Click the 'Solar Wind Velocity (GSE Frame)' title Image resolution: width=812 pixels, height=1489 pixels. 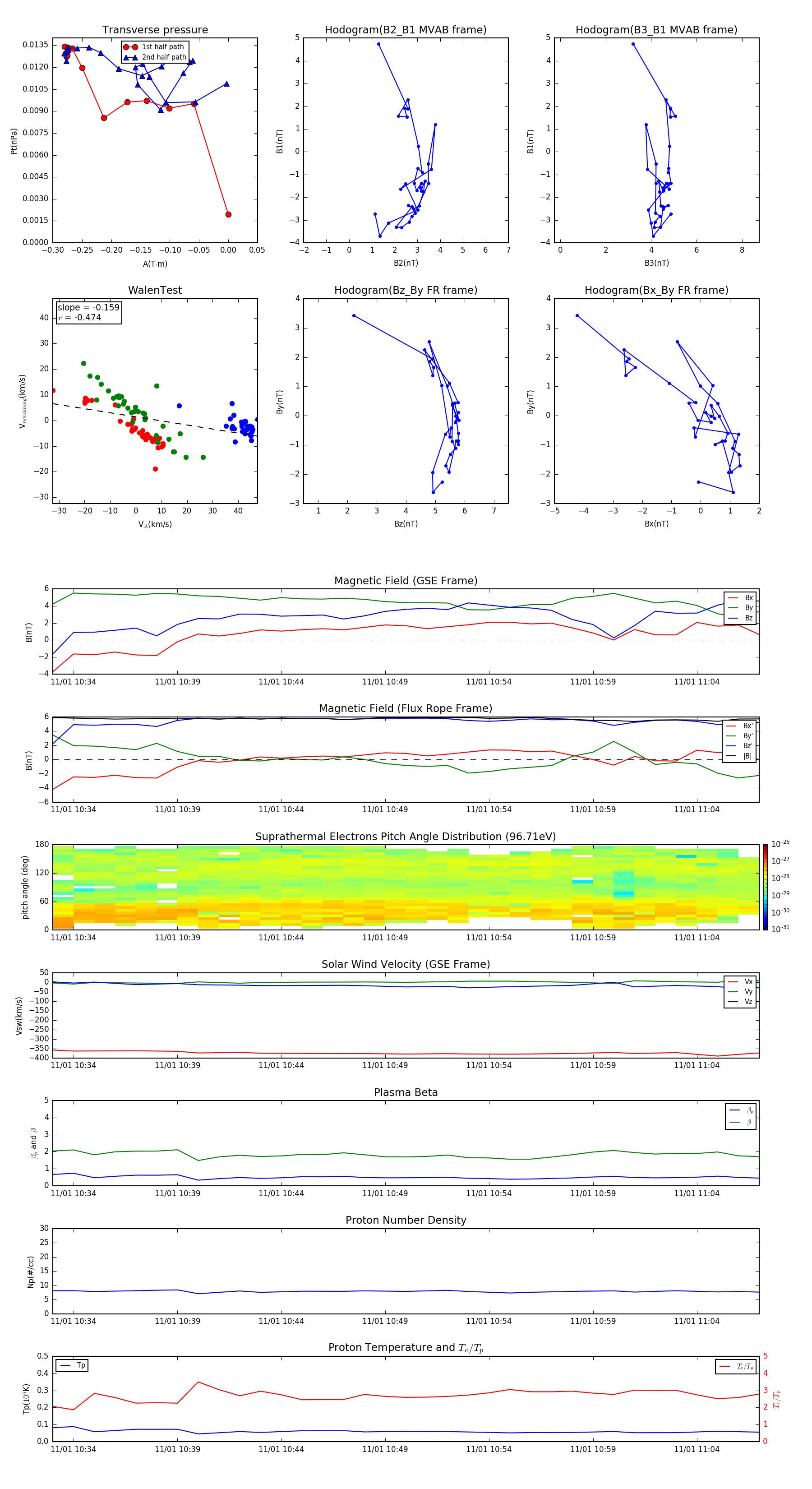click(x=406, y=965)
